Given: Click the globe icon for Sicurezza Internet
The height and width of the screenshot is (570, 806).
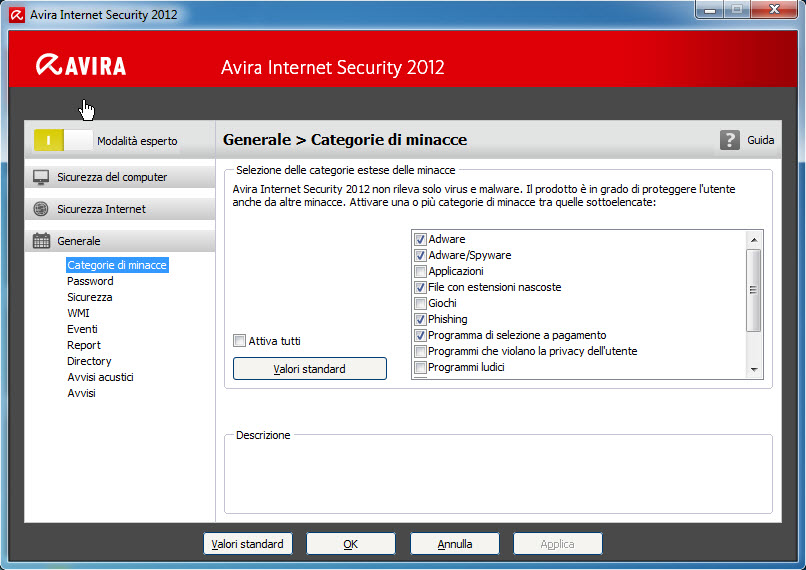Looking at the screenshot, I should point(41,209).
